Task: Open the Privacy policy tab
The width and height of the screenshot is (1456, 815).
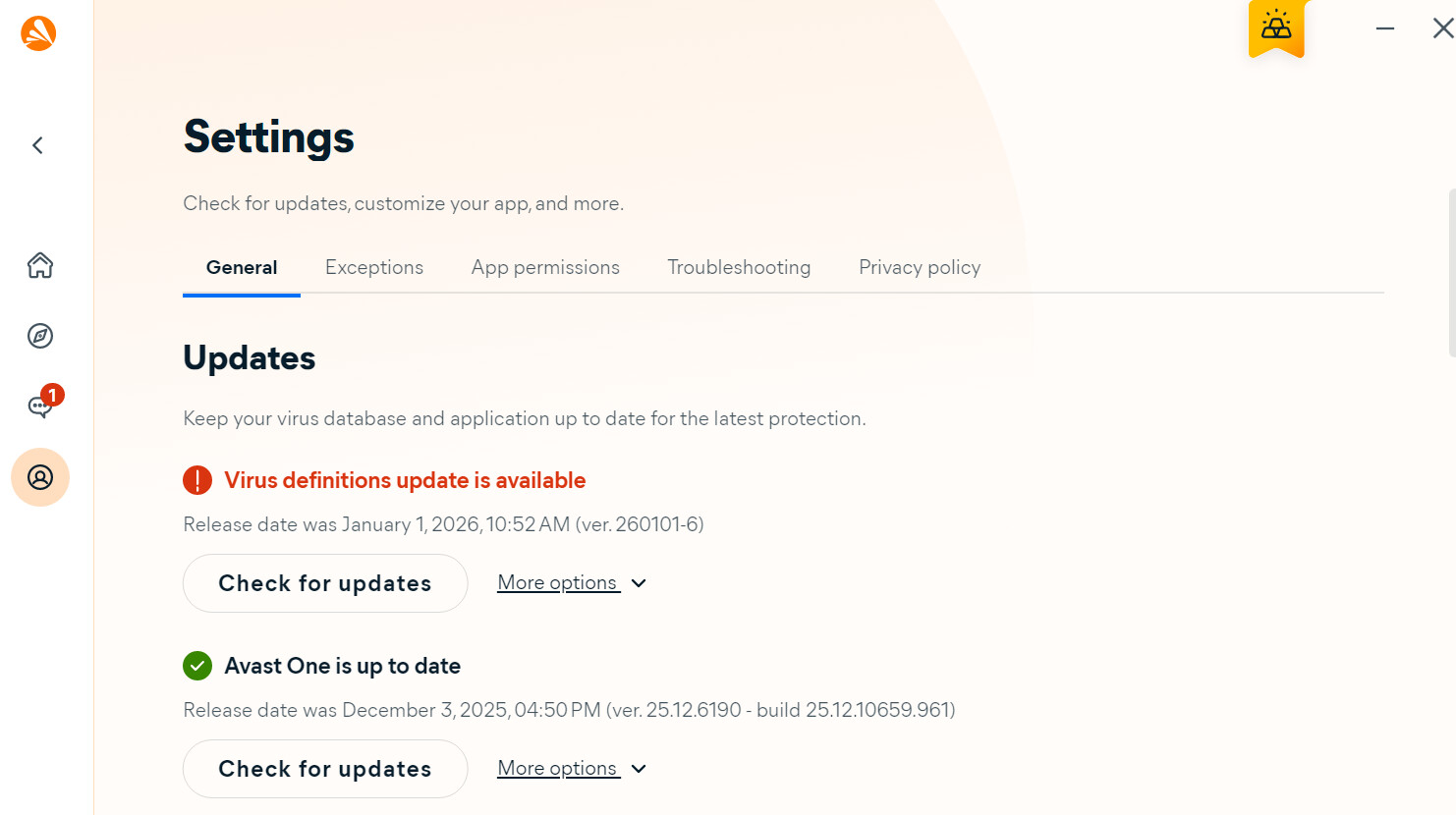Action: click(920, 267)
